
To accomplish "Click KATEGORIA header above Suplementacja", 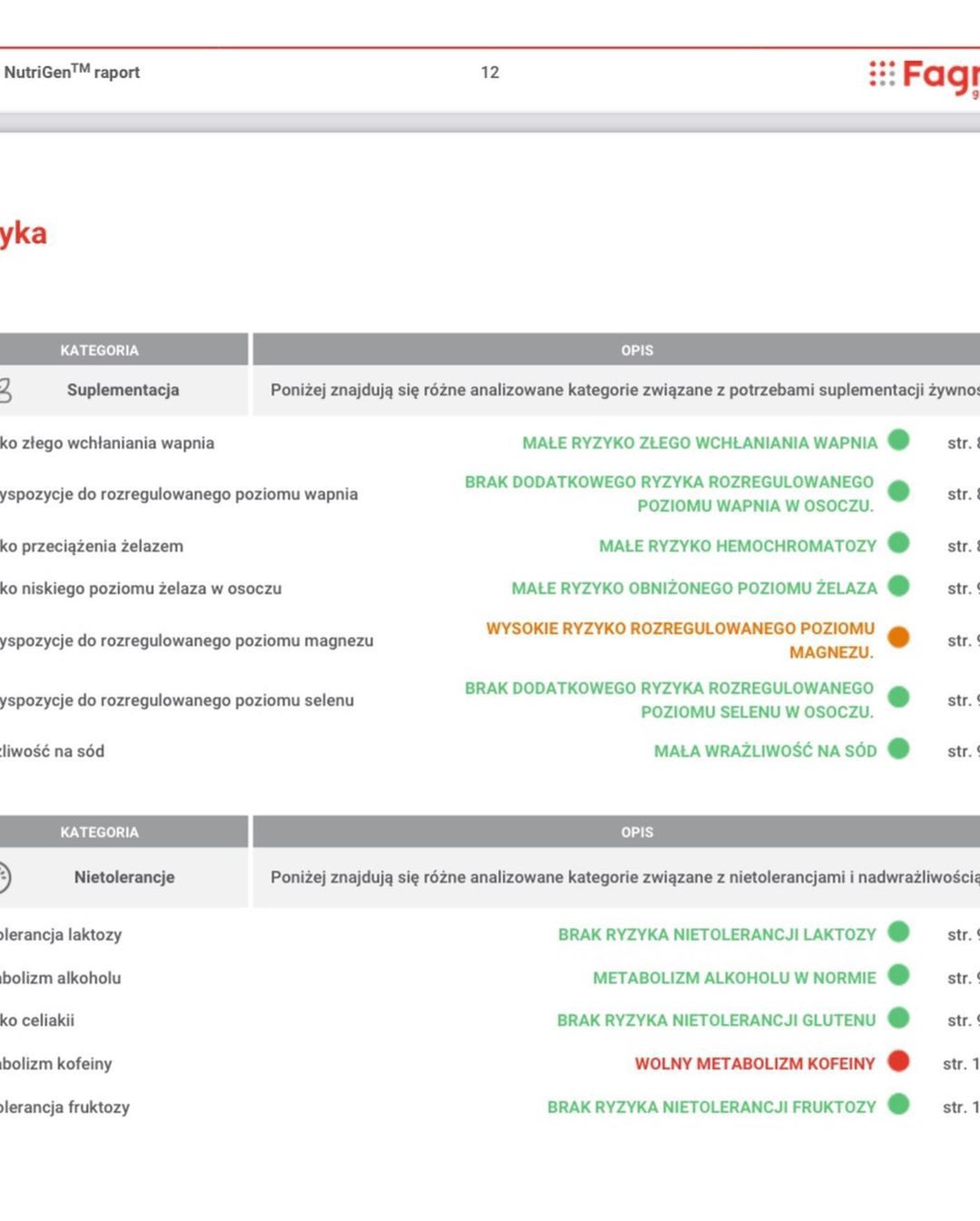I will pyautogui.click(x=100, y=350).
